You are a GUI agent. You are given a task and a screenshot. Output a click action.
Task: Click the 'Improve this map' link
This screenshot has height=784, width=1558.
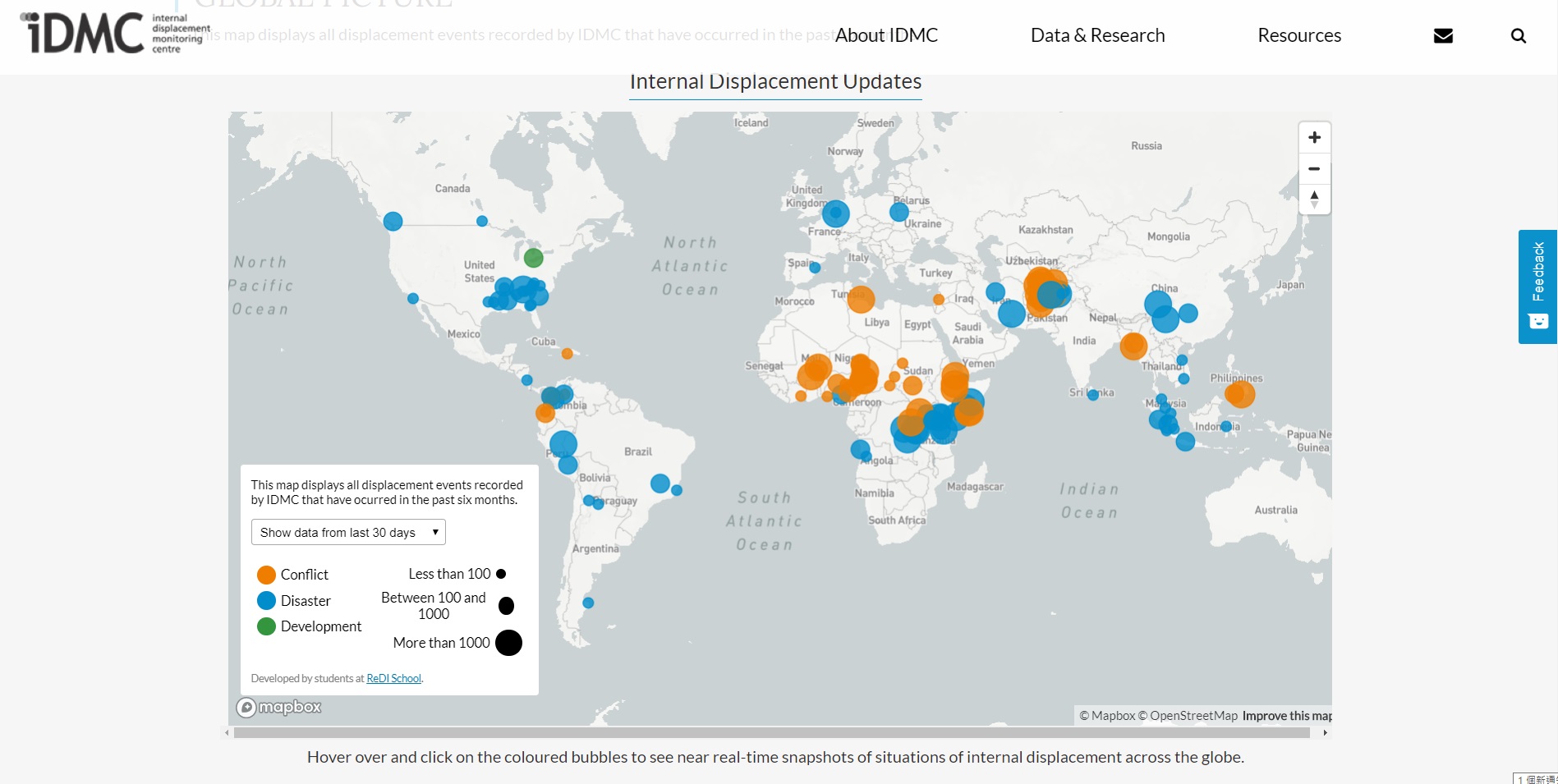point(1286,716)
